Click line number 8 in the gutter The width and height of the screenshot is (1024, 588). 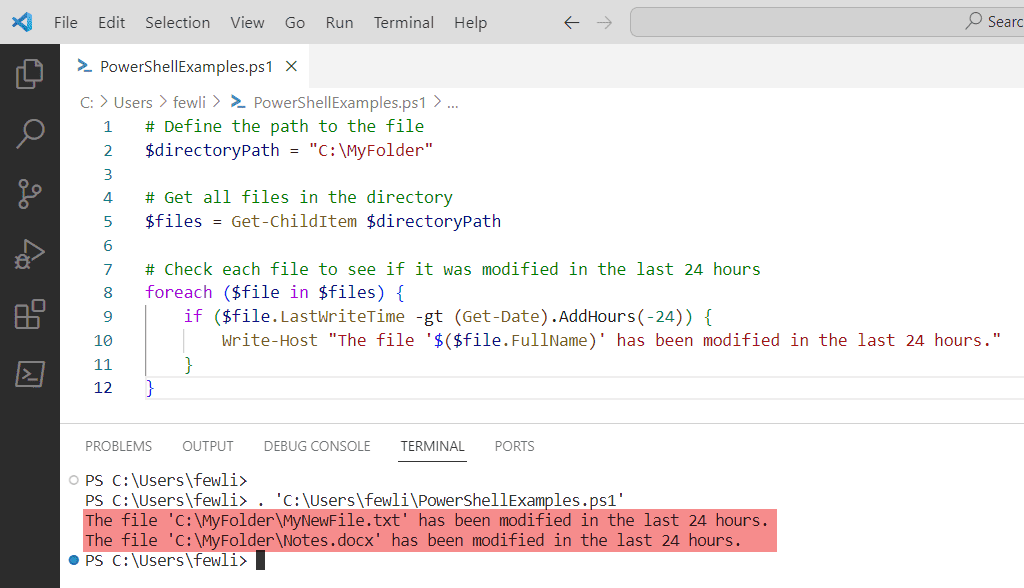tap(108, 293)
